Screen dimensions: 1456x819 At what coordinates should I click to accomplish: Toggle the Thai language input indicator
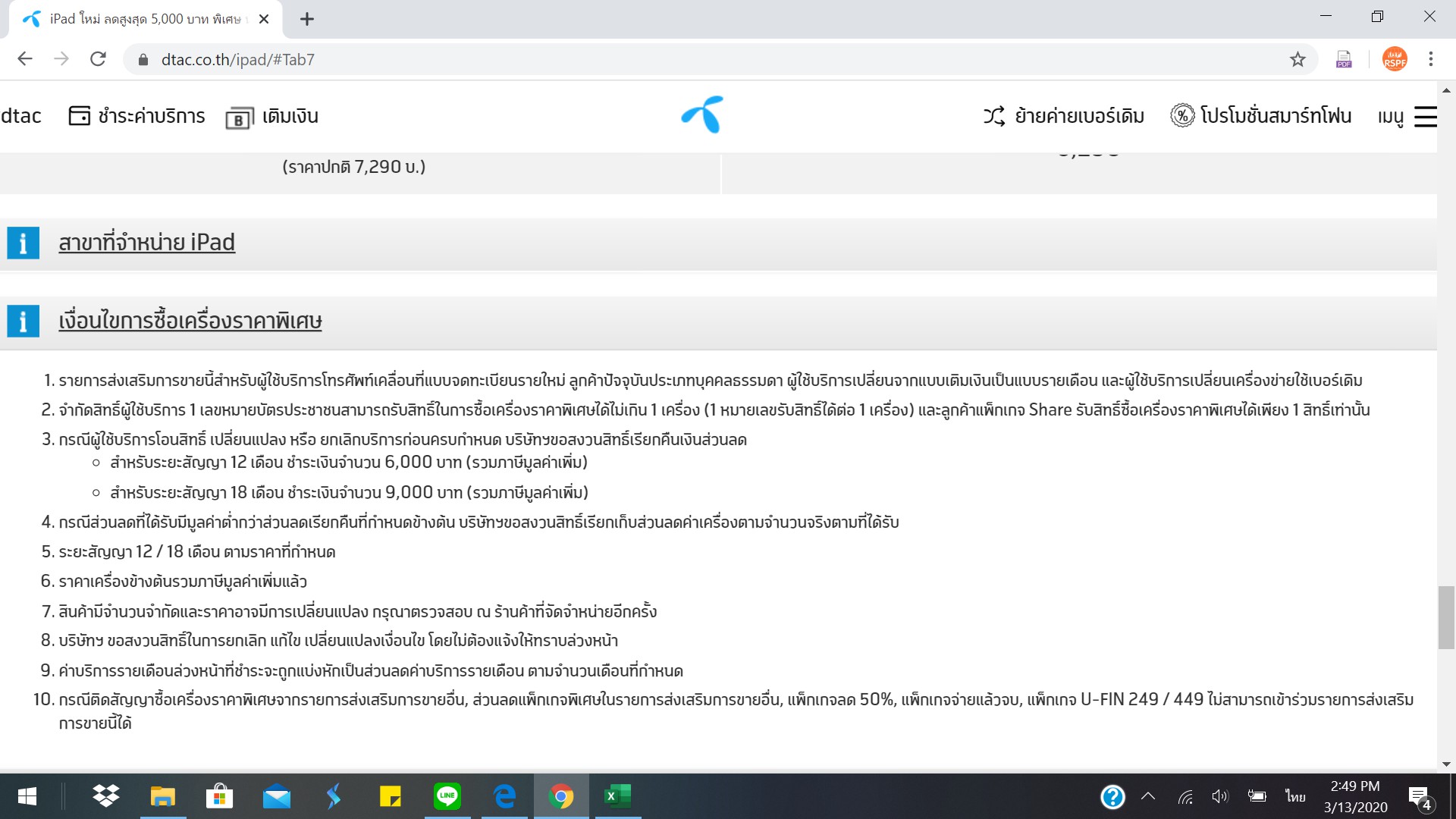tap(1295, 796)
